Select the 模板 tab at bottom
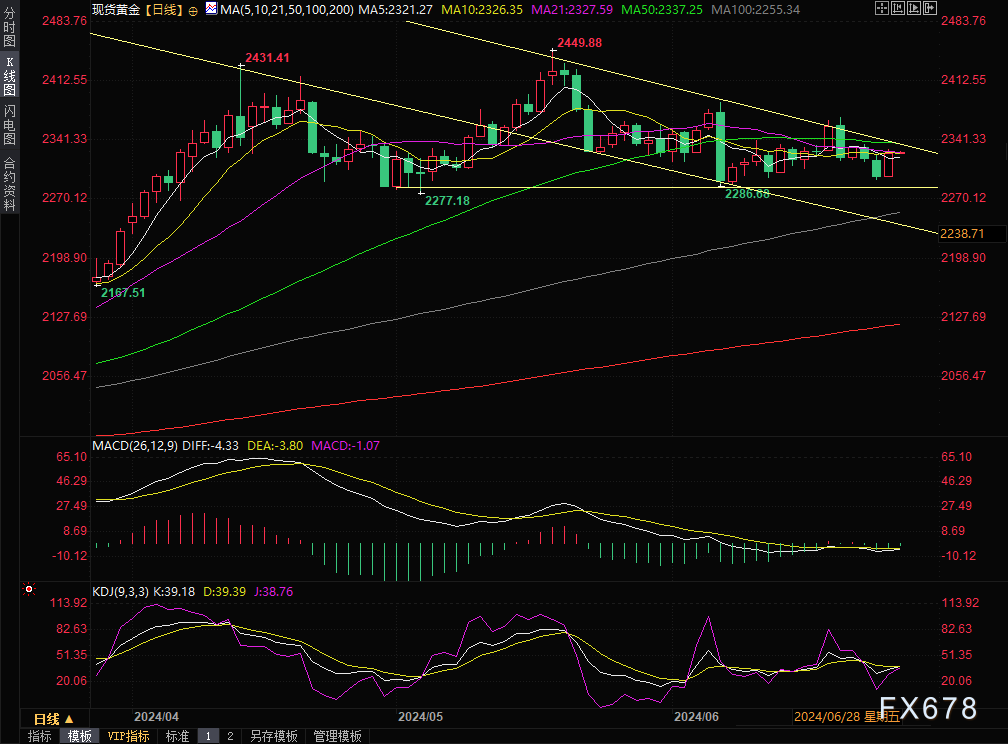 point(80,736)
